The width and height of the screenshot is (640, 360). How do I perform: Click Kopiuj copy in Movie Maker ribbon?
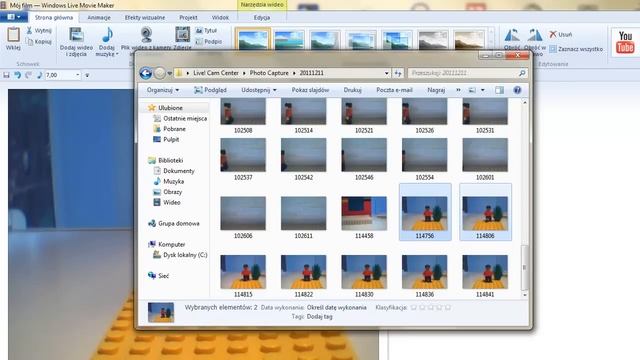pos(39,42)
